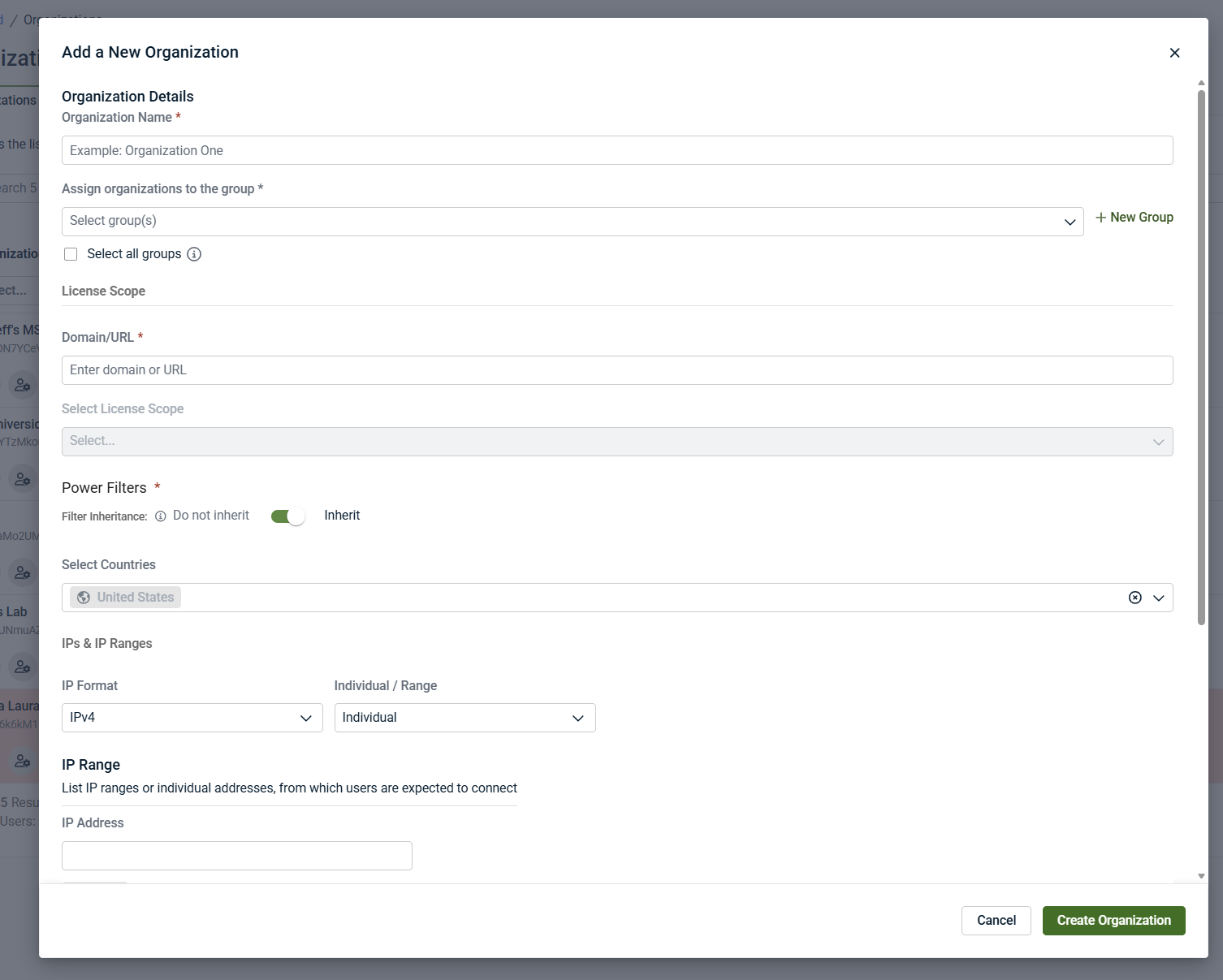This screenshot has width=1223, height=980.
Task: Click the Do not inherit label
Action: pyautogui.click(x=211, y=516)
